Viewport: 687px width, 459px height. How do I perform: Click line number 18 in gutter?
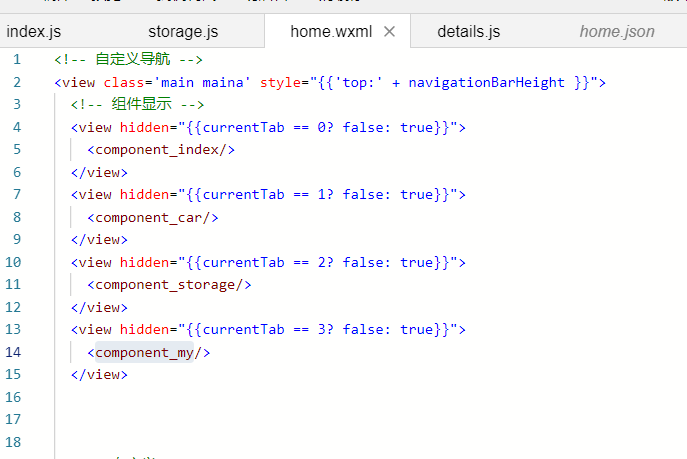point(13,442)
